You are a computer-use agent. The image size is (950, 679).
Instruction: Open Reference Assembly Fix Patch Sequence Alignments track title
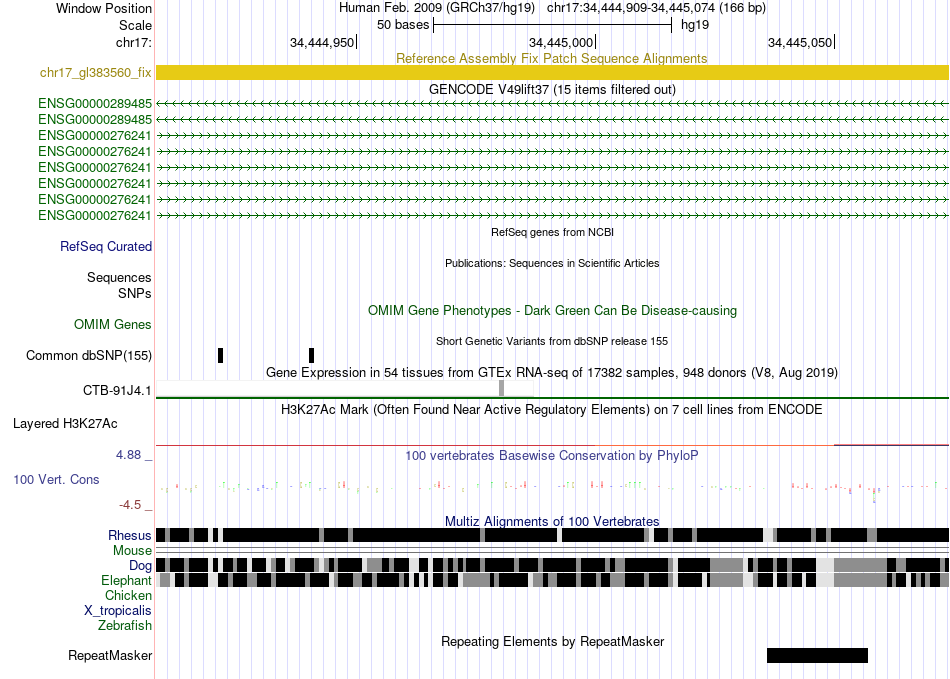(552, 58)
